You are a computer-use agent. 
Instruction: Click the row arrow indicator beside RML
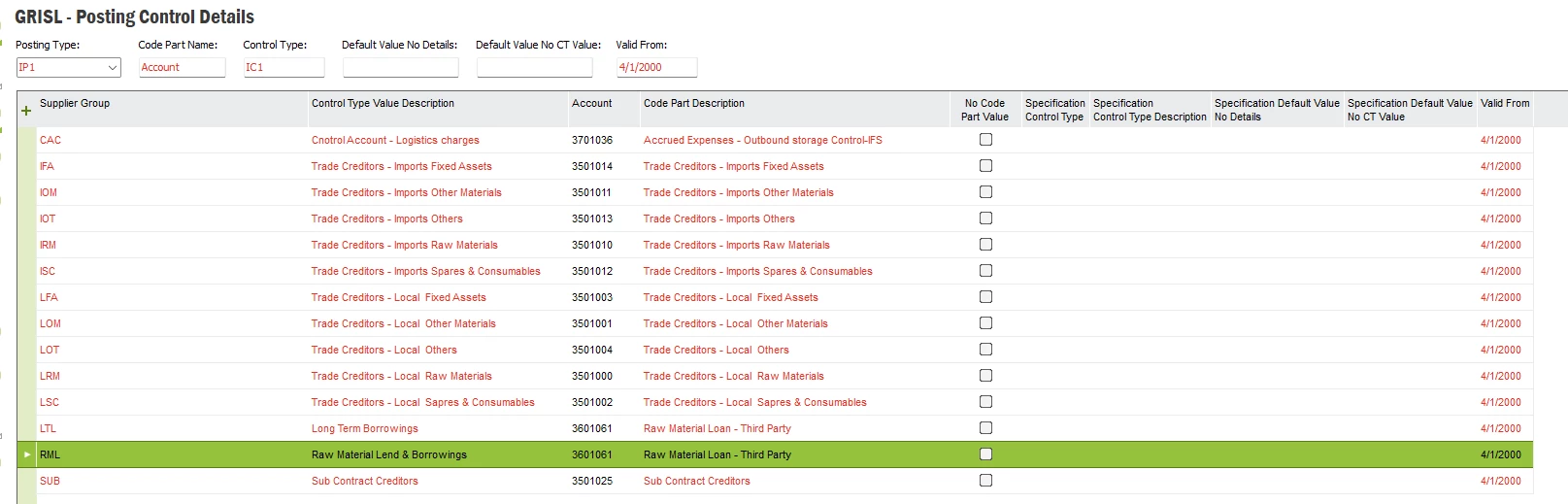pos(27,454)
